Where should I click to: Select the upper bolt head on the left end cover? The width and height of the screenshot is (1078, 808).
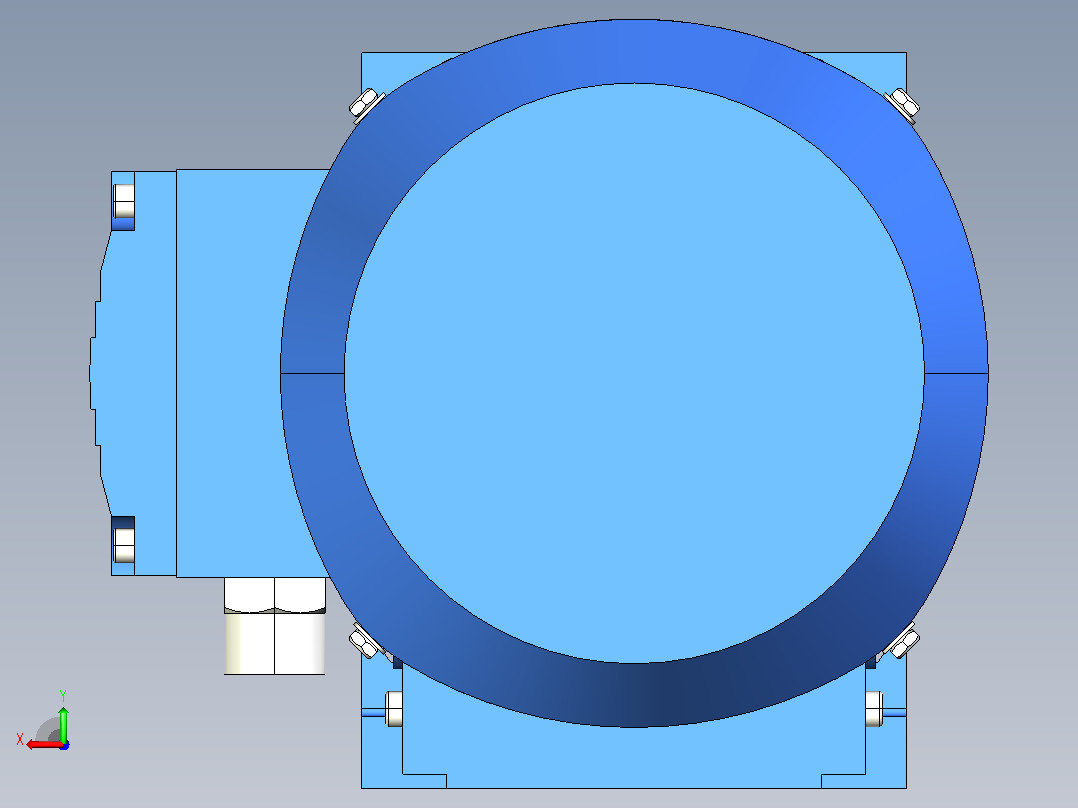(124, 201)
